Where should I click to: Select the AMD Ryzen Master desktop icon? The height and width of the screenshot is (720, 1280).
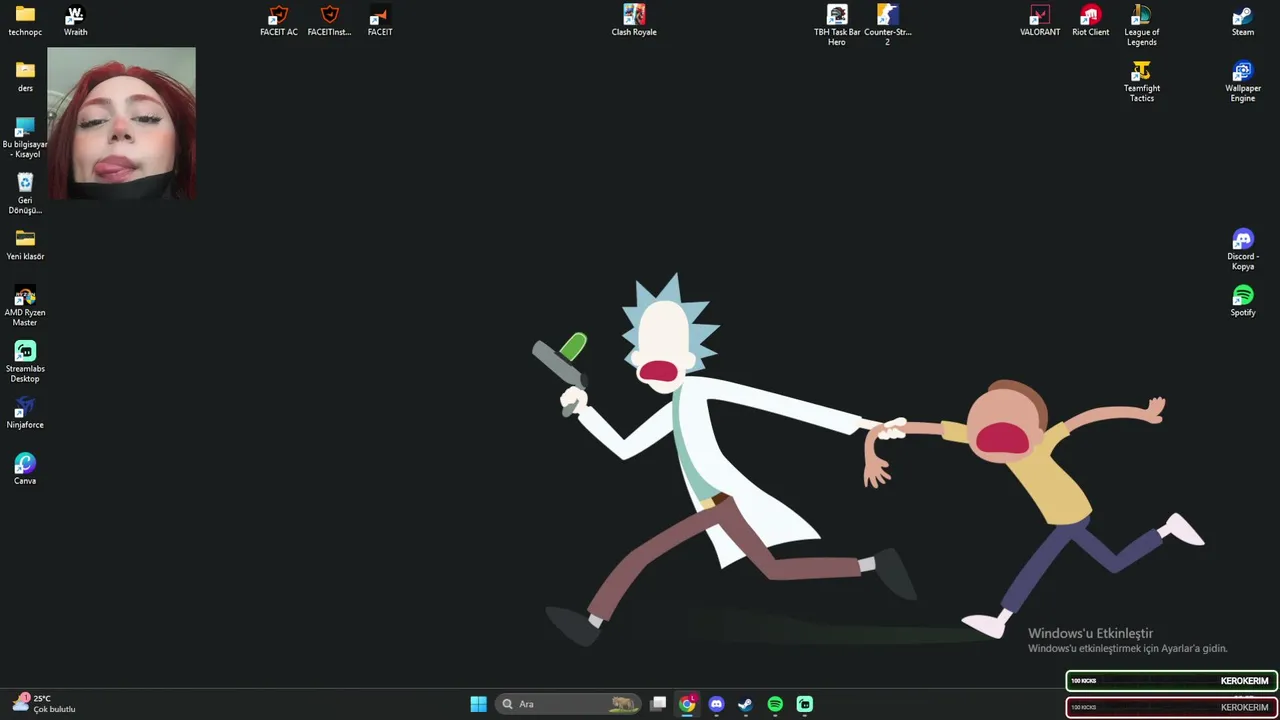click(25, 306)
